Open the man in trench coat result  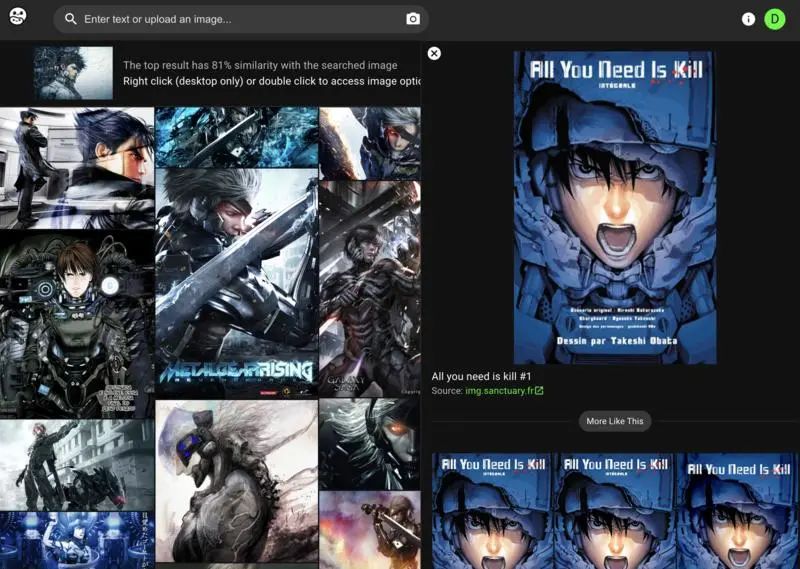(77, 168)
